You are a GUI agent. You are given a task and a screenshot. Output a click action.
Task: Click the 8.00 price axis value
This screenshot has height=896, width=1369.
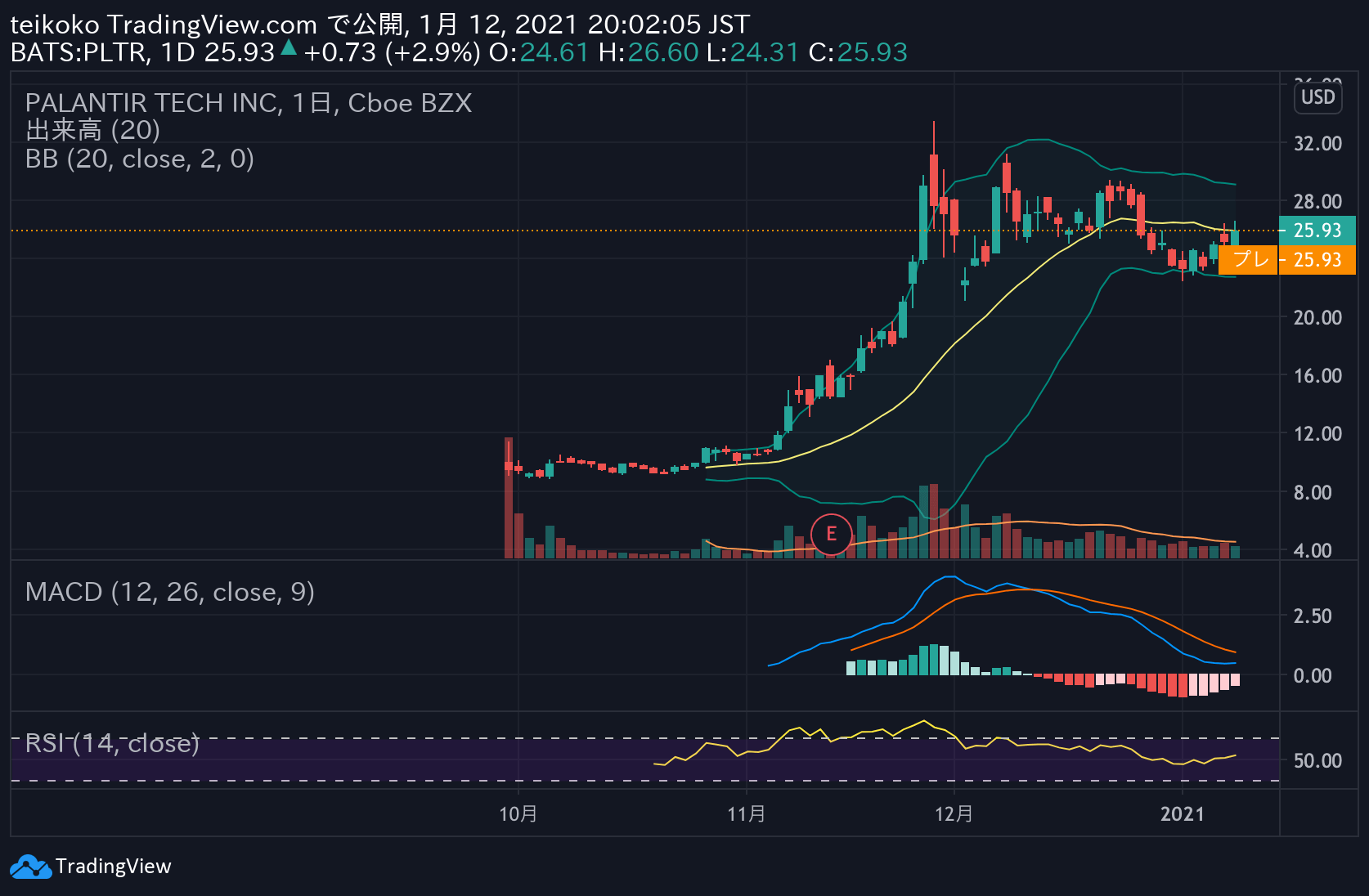pyautogui.click(x=1313, y=492)
